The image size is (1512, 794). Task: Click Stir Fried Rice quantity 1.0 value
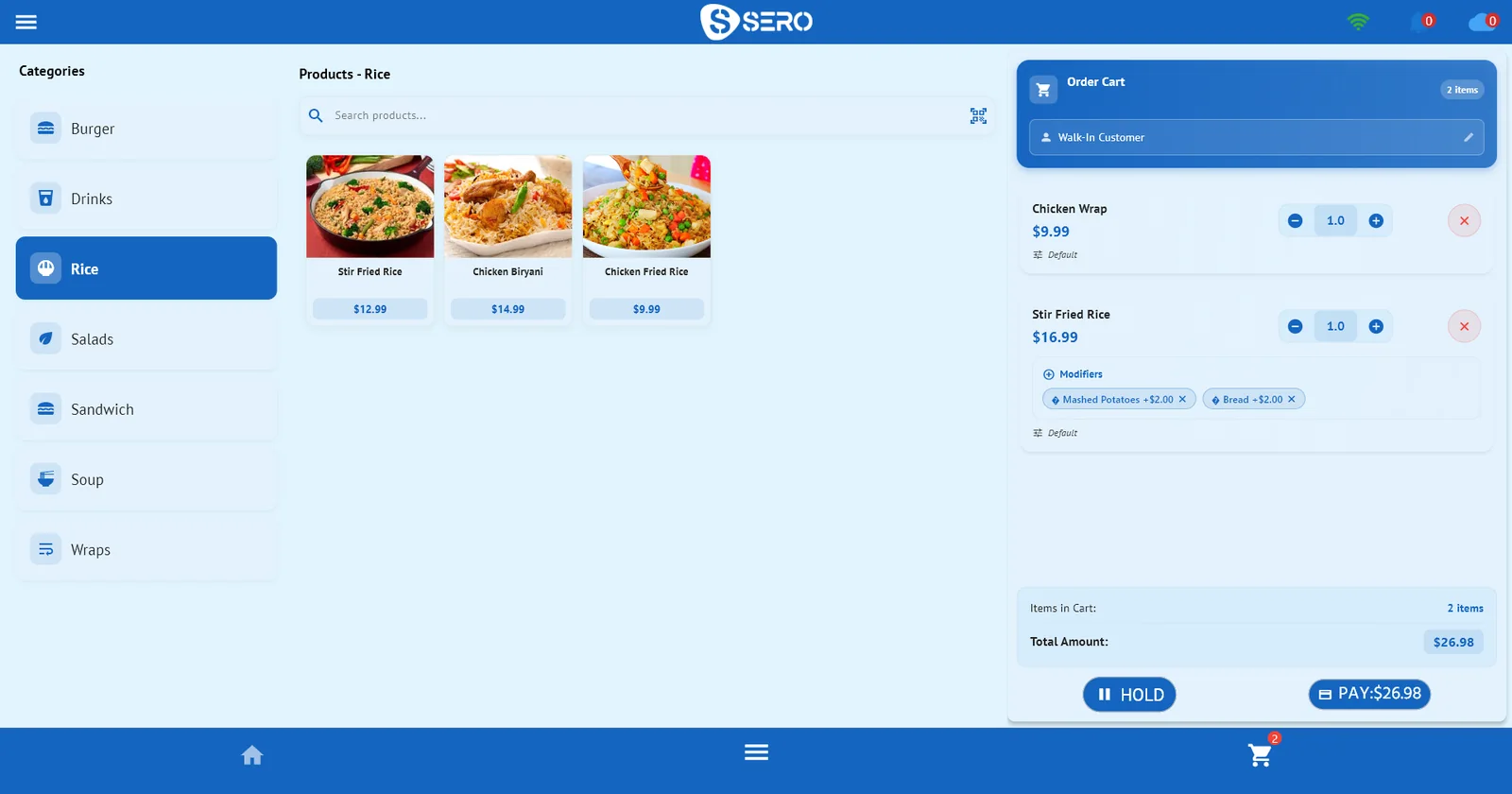(1335, 326)
